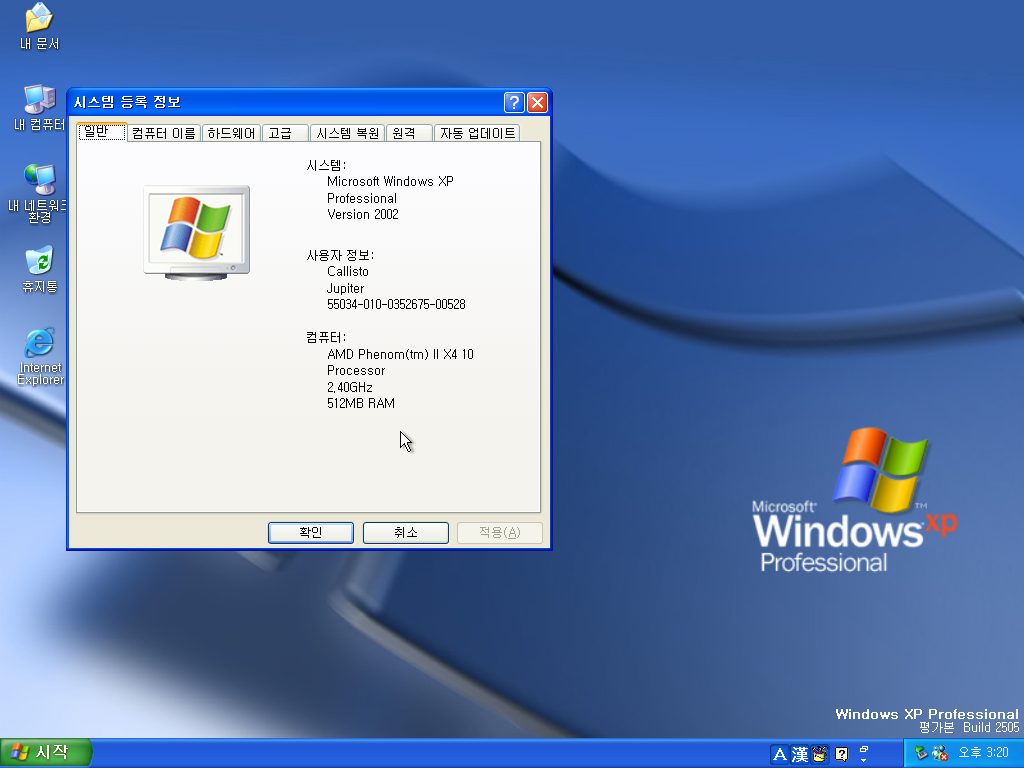Image resolution: width=1024 pixels, height=768 pixels.
Task: Select the 자동 업데이트 tab
Action: pos(478,133)
